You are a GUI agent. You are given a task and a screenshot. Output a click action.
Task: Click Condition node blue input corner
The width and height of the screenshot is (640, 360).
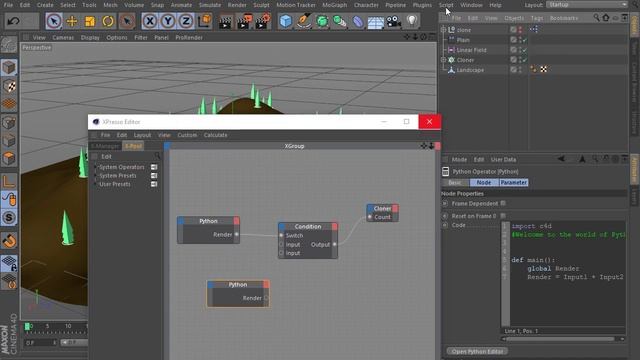[x=282, y=227]
